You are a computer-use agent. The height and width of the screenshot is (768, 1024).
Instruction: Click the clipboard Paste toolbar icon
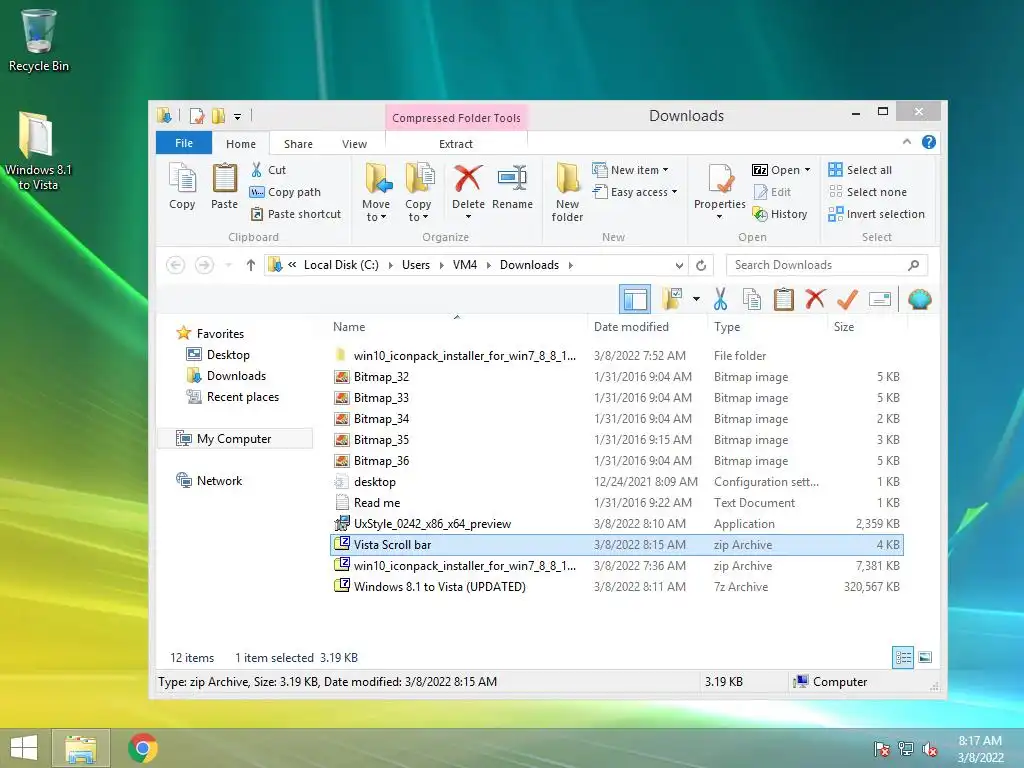coord(784,299)
